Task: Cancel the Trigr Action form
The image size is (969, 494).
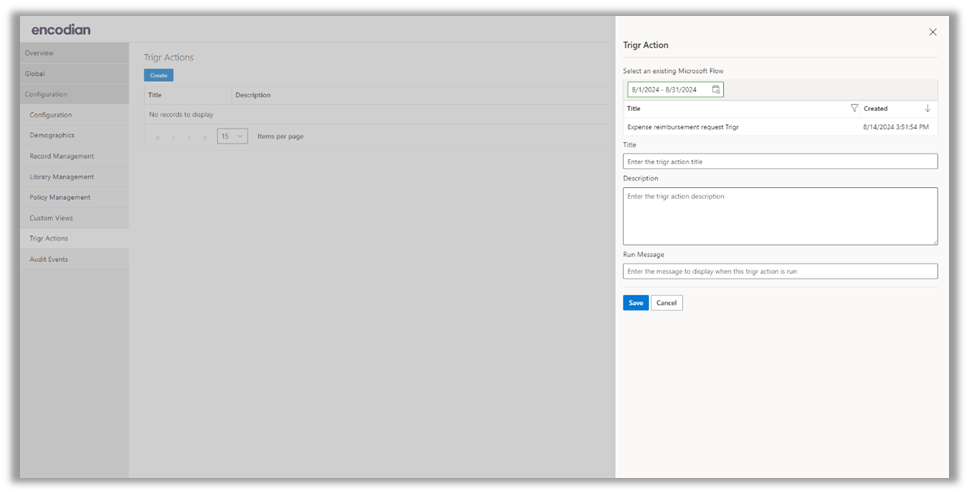Action: tap(666, 303)
